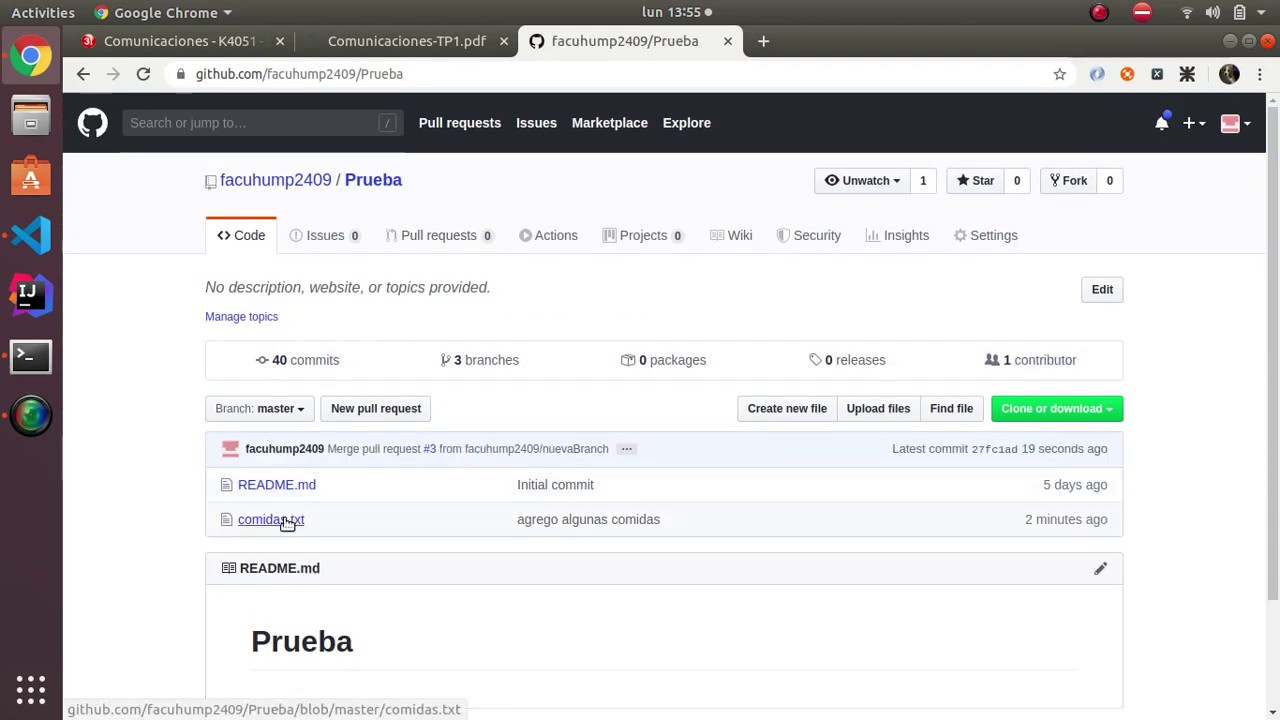Click Find file button
Image resolution: width=1280 pixels, height=720 pixels.
pos(951,409)
